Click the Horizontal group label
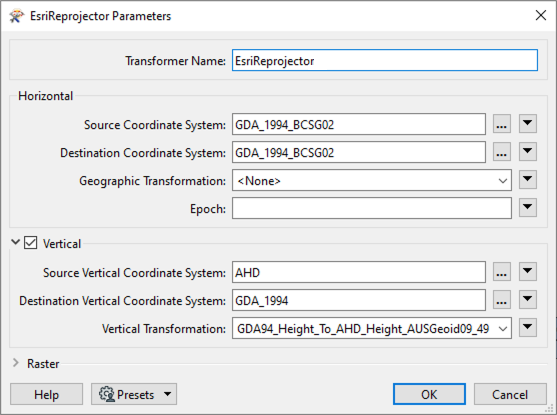 coord(45,96)
